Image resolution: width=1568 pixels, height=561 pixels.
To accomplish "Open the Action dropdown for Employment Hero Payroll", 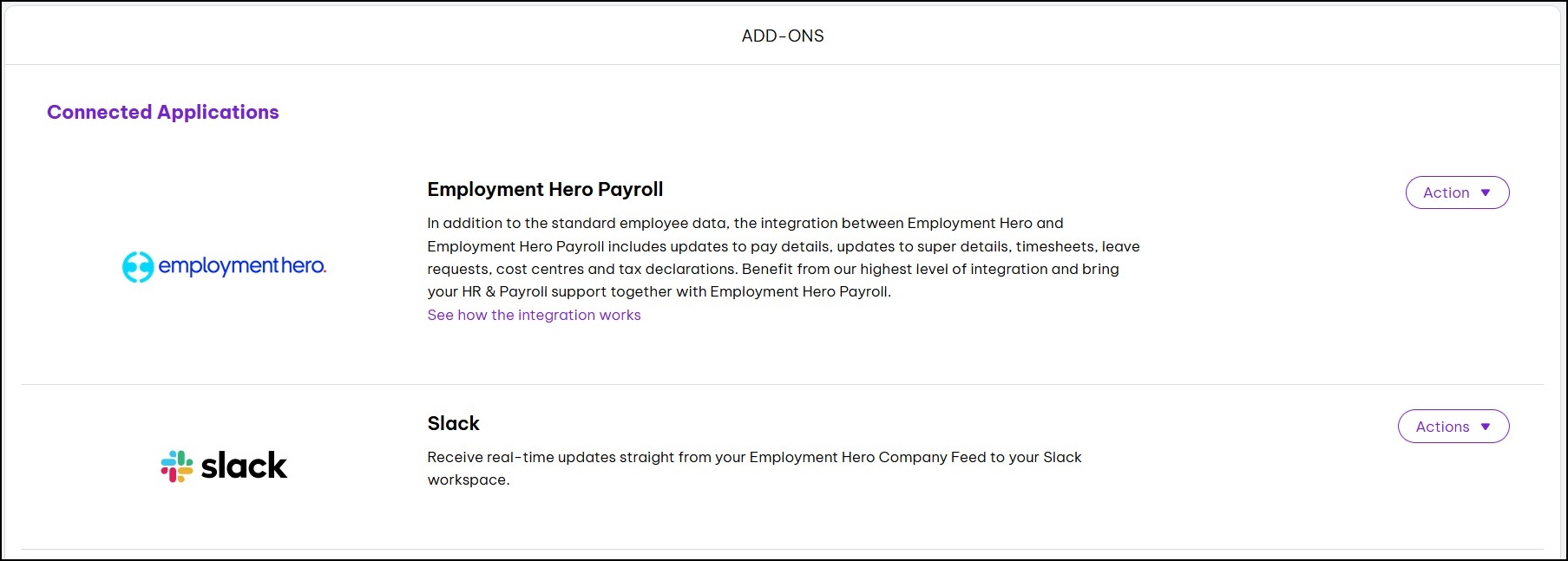I will [1457, 192].
